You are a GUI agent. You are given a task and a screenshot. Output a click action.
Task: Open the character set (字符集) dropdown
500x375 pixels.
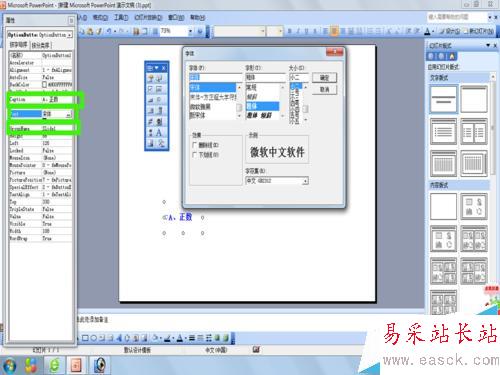[305, 181]
